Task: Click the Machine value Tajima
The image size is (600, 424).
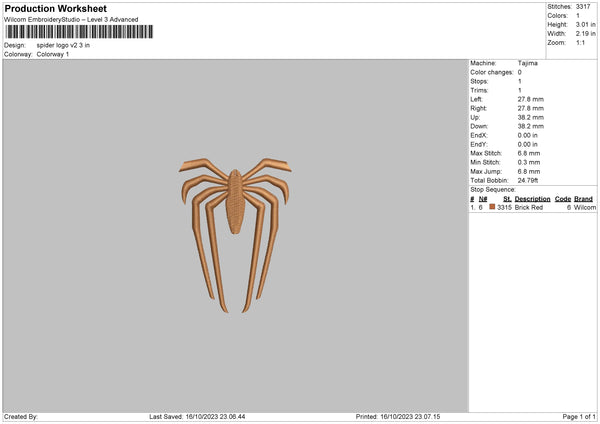Action: [x=528, y=63]
